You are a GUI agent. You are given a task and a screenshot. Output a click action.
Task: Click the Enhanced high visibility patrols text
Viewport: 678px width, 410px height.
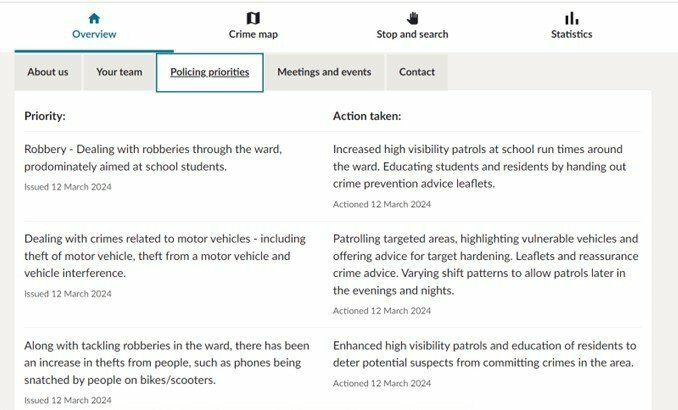pyautogui.click(x=485, y=354)
